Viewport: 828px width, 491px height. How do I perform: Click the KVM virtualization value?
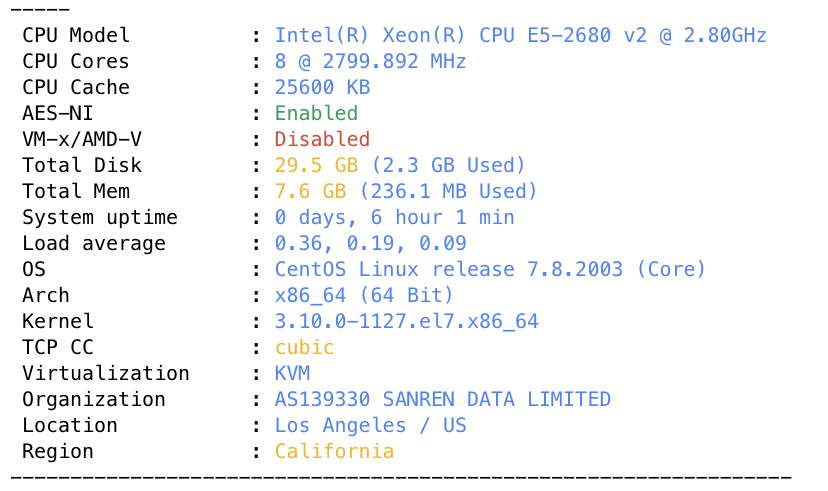tap(292, 373)
